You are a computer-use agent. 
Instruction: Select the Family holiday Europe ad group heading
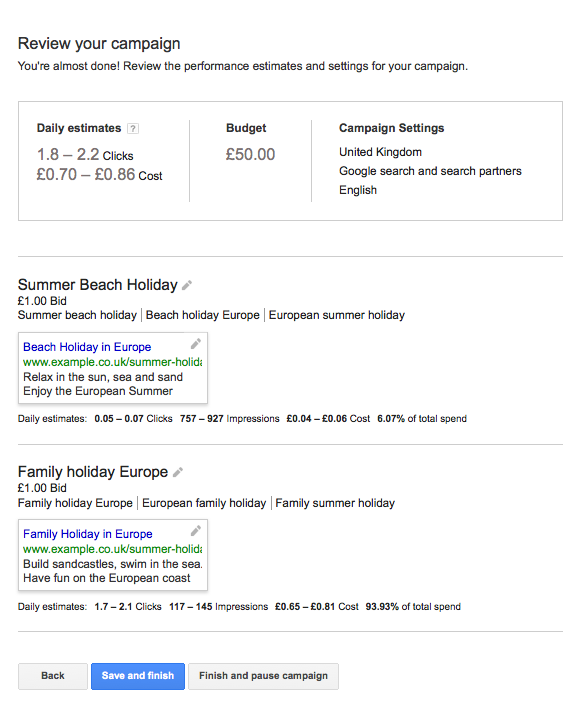tap(93, 472)
